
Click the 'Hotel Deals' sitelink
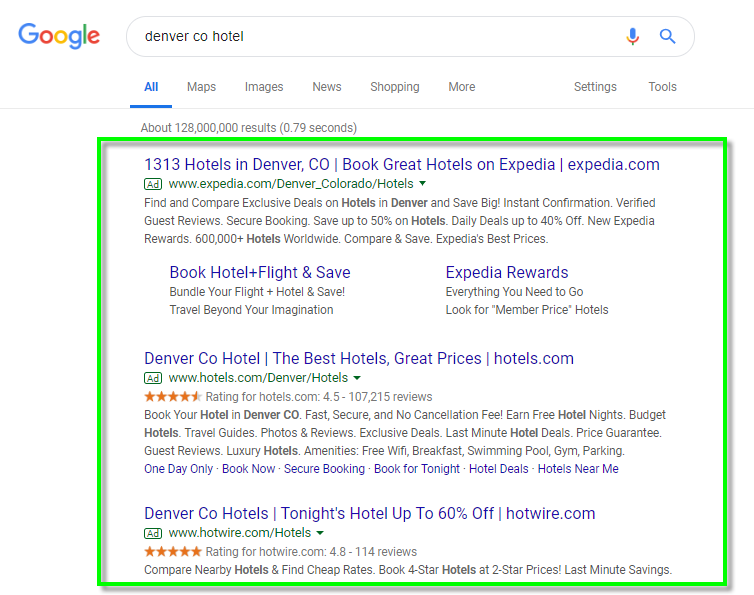(499, 468)
